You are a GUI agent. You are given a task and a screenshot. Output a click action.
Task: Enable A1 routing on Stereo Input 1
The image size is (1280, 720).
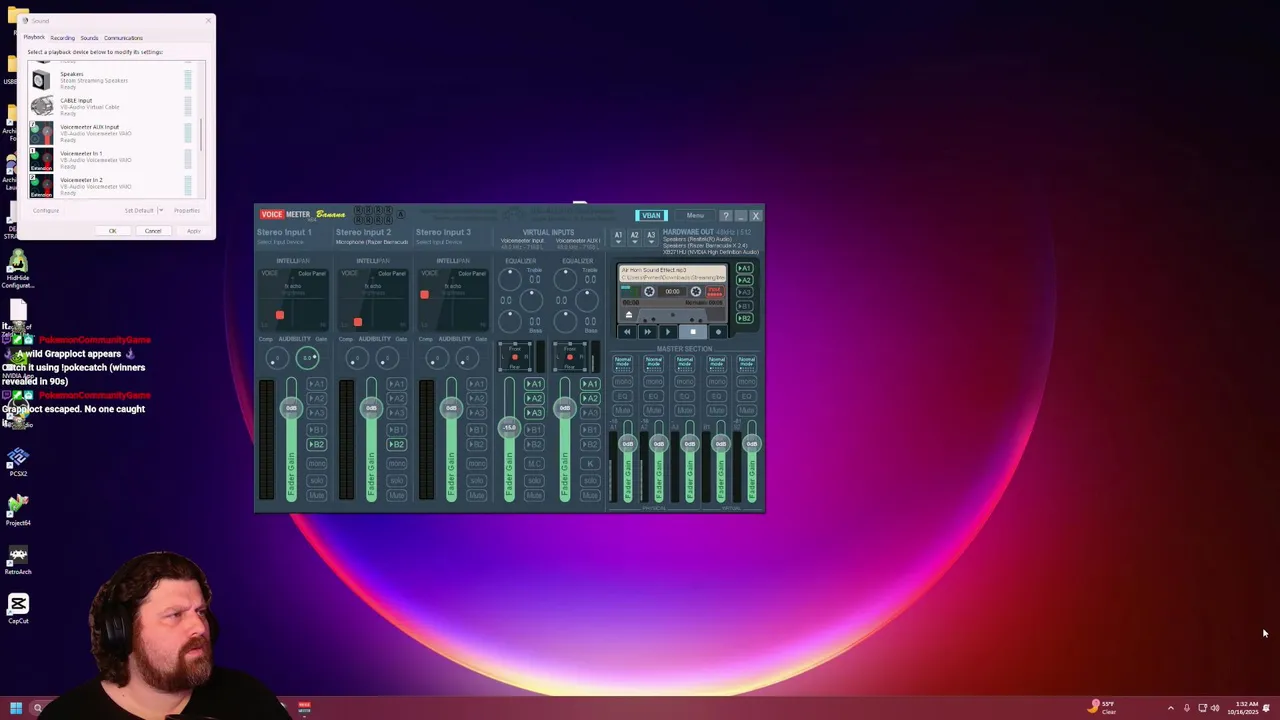316,384
